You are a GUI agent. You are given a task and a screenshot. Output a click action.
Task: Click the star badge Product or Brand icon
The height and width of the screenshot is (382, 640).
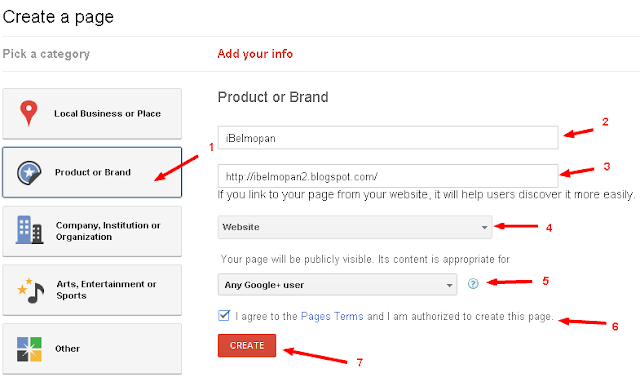point(29,173)
